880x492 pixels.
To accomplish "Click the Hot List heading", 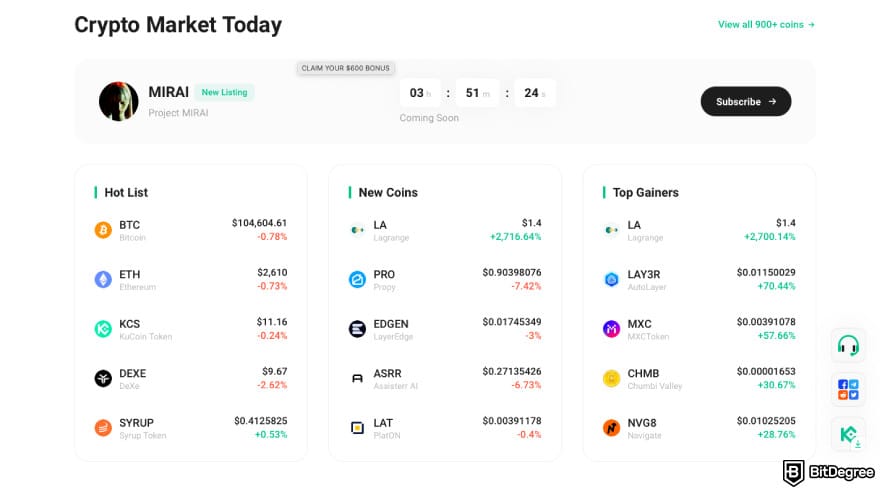I will pos(126,192).
